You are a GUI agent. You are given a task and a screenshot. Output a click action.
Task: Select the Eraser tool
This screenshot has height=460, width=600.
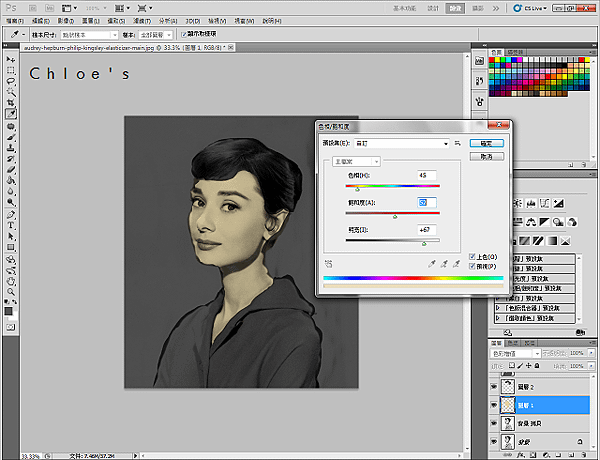point(11,170)
